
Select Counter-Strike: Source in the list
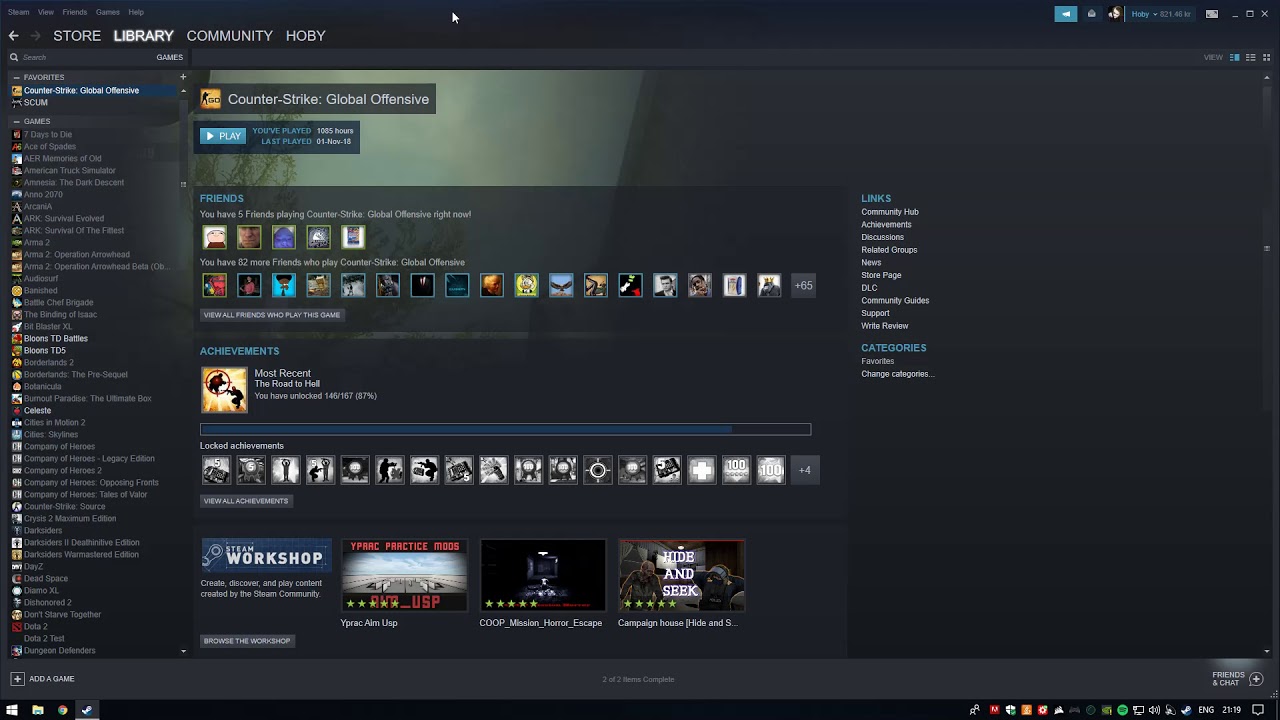(x=65, y=507)
